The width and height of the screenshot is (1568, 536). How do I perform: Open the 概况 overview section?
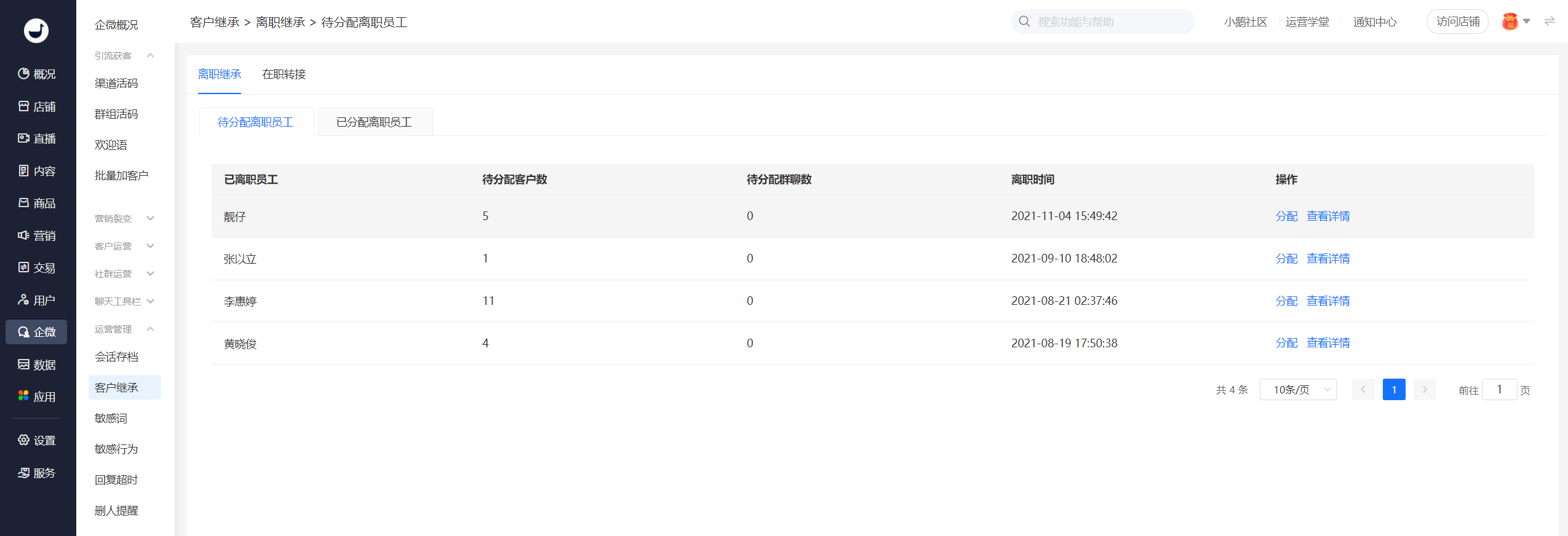37,74
